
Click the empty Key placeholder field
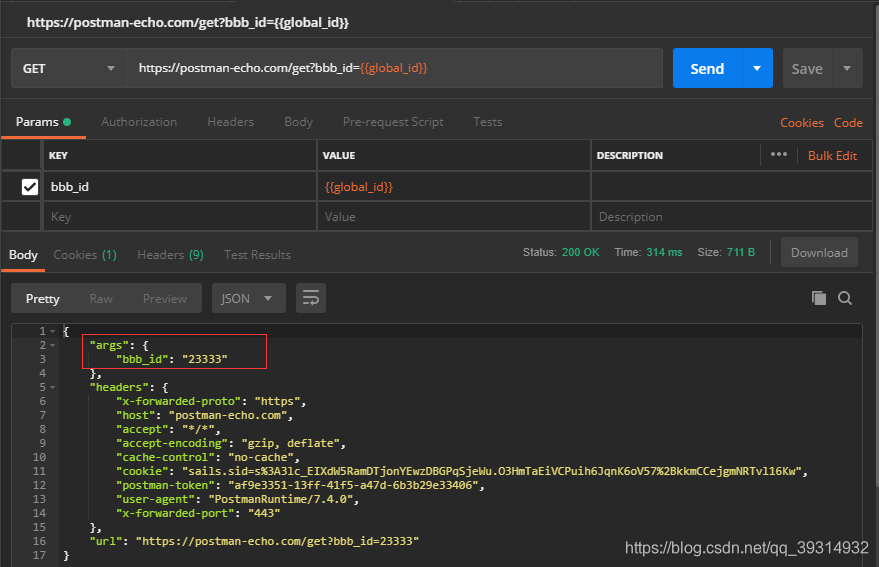180,216
